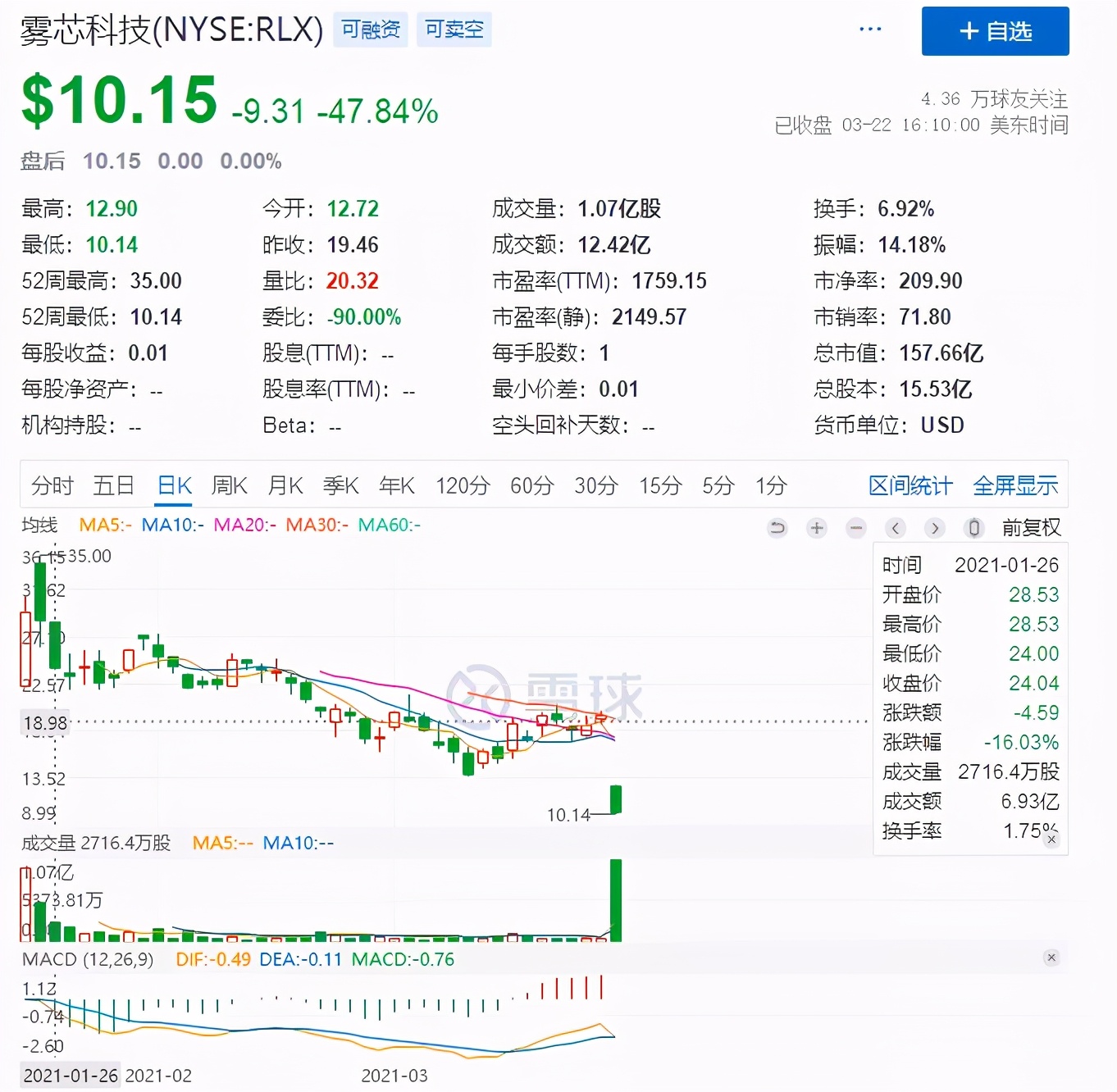Pan the chart forward with the right arrow icon
Image resolution: width=1117 pixels, height=1092 pixels.
pyautogui.click(x=935, y=528)
